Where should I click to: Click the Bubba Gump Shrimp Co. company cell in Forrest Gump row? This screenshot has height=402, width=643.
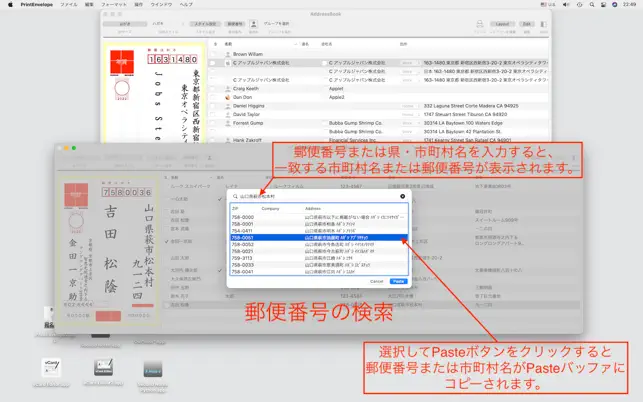click(356, 123)
